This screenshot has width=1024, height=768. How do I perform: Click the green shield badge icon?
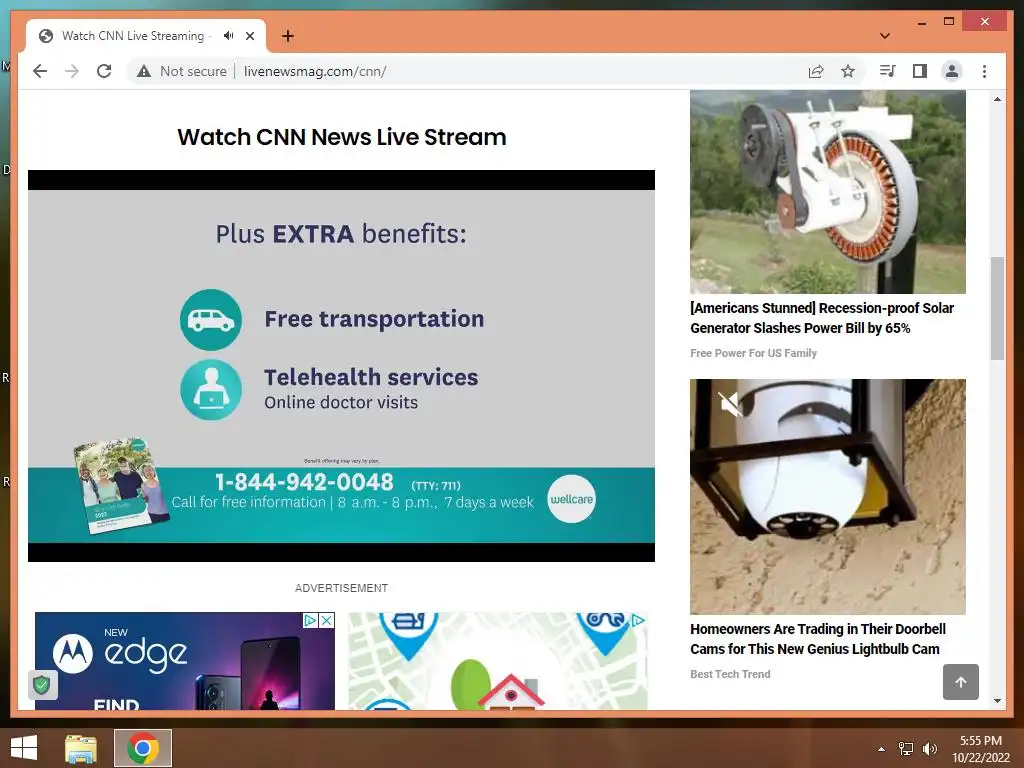tap(42, 685)
